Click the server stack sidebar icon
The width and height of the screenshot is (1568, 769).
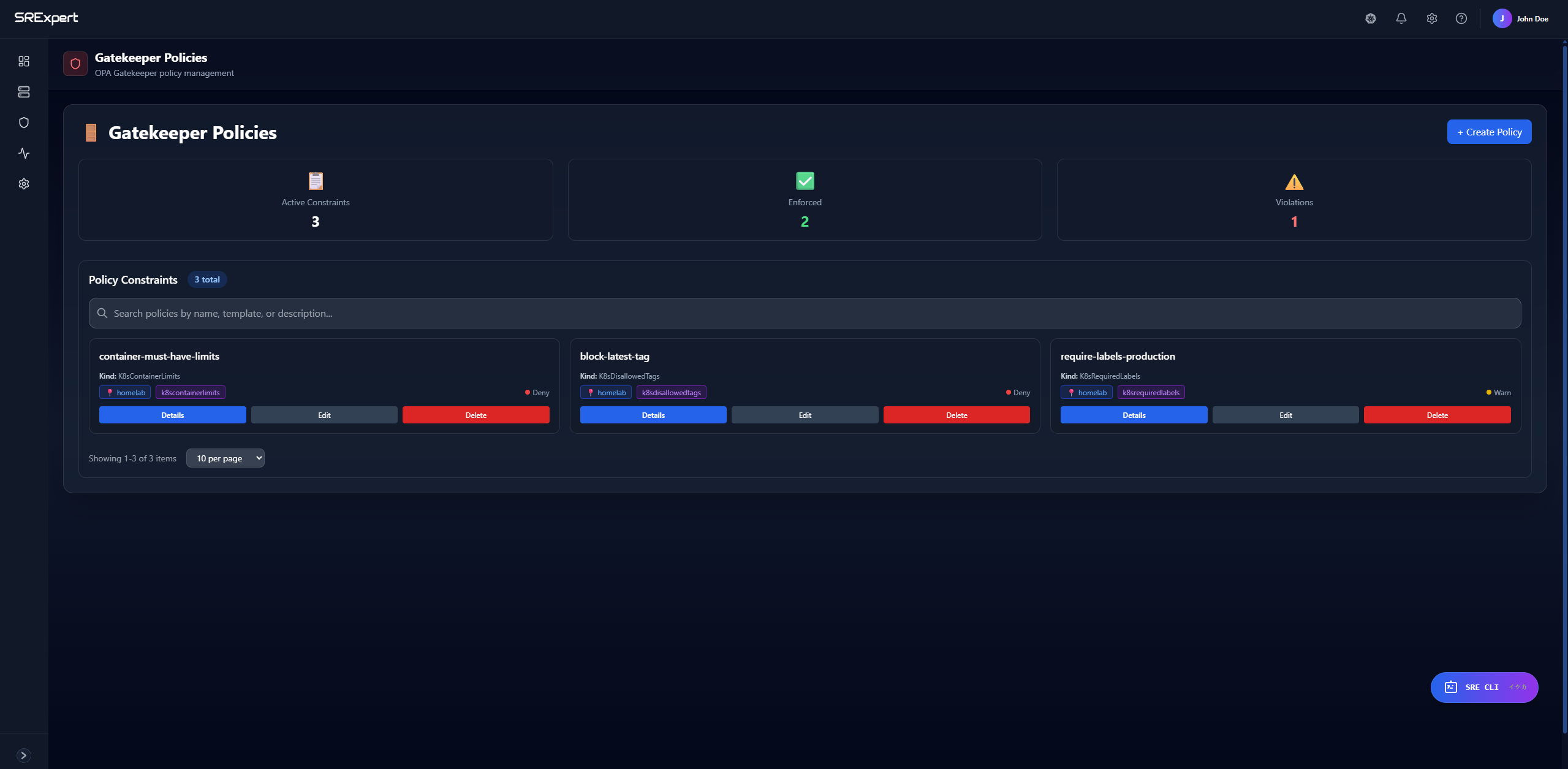click(24, 92)
